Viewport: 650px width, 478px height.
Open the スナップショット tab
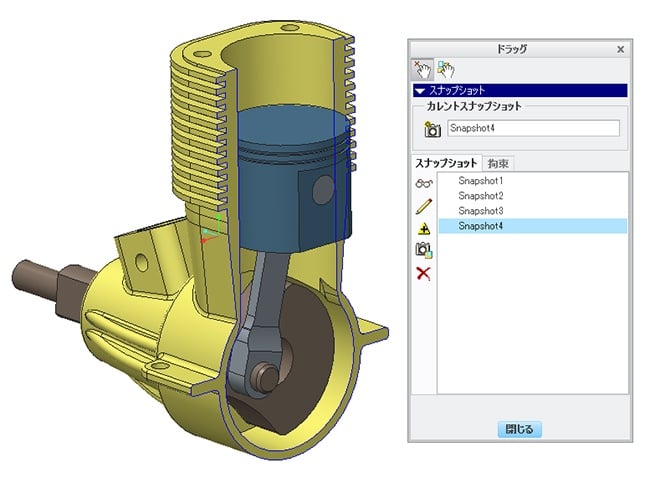click(x=446, y=163)
